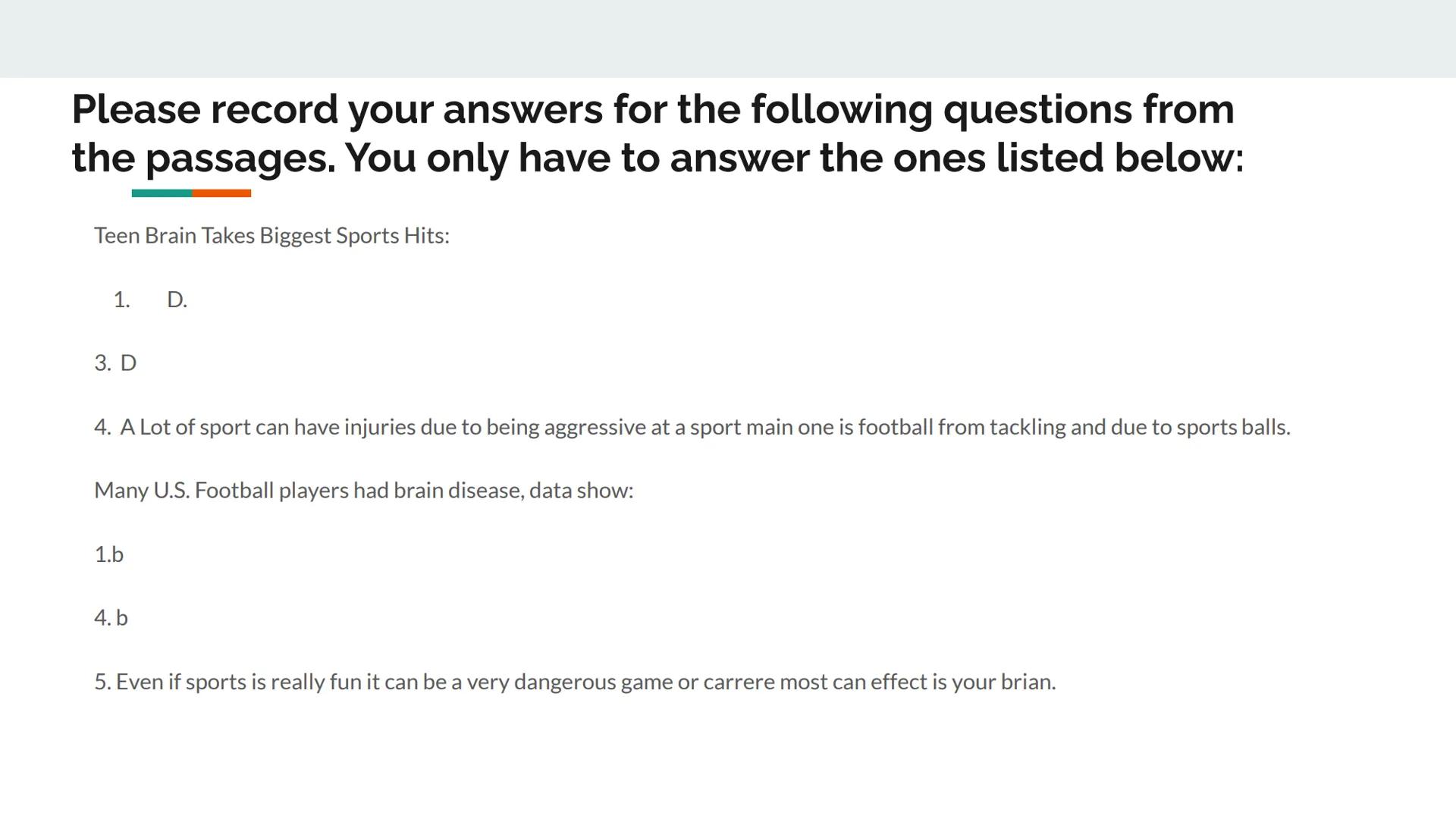Click the answer "D." for question 1
Screen dimensions: 1456x819
[x=177, y=300]
